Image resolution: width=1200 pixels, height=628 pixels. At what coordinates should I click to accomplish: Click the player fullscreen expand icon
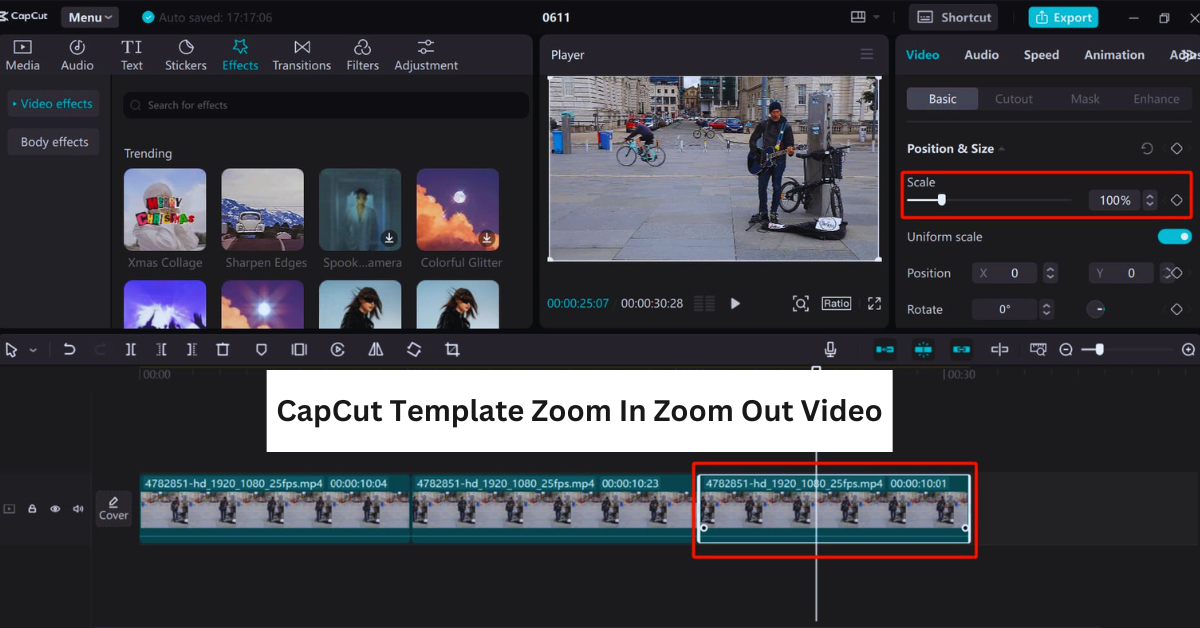pos(874,303)
